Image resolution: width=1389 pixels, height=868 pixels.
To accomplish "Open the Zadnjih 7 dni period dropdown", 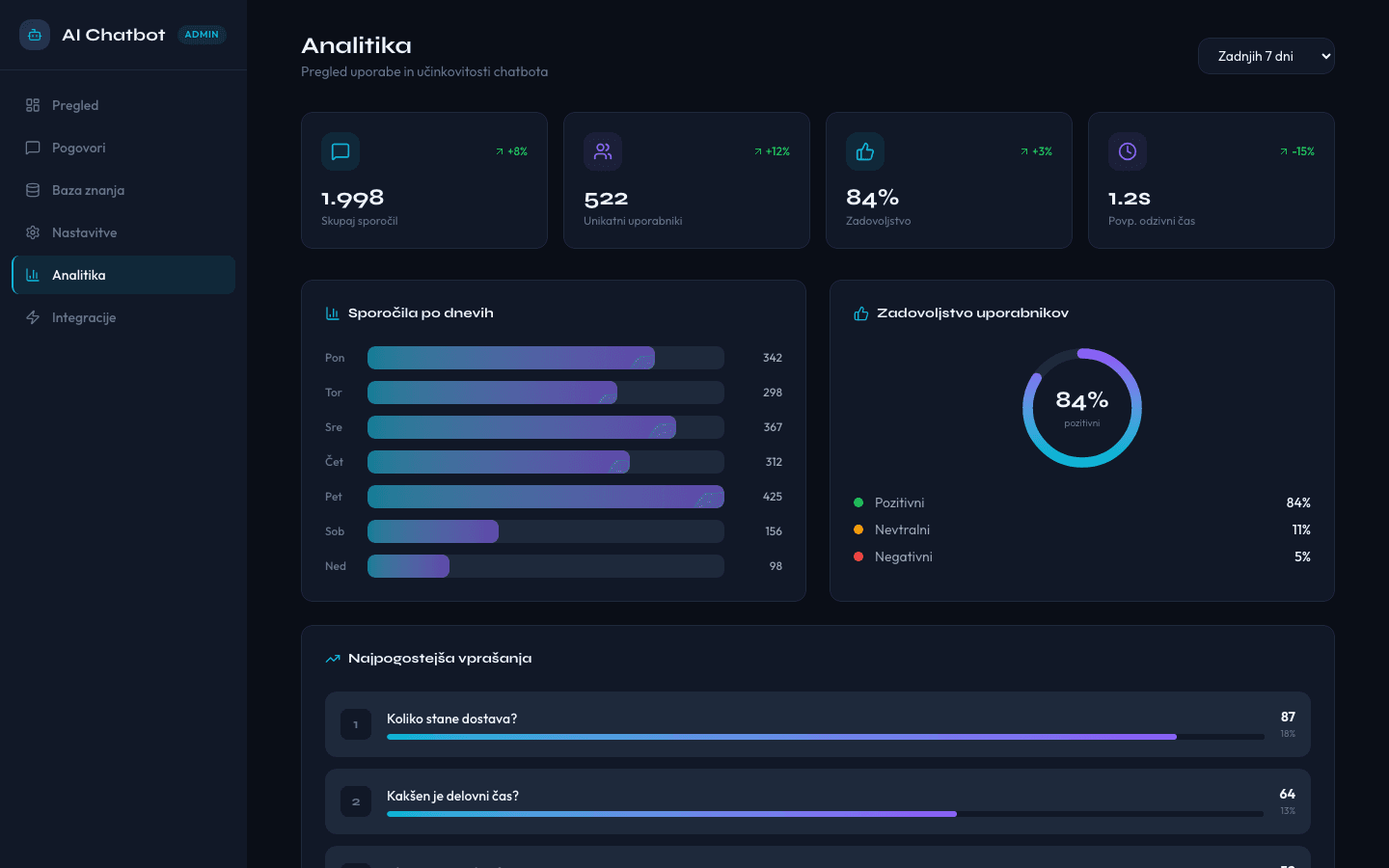I will 1266,56.
